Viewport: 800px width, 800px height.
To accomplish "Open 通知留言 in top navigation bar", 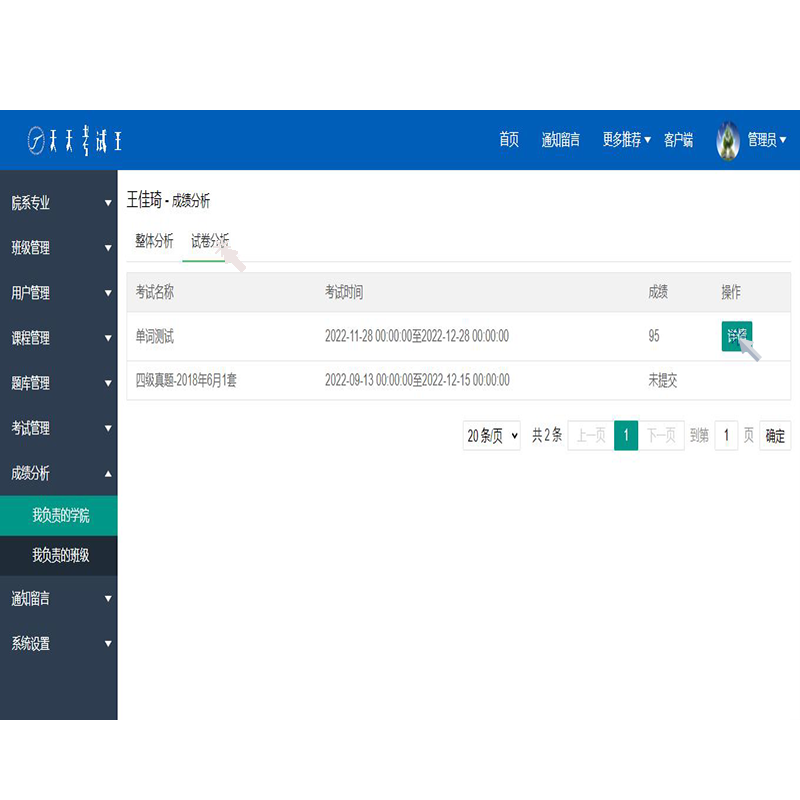I will (560, 139).
